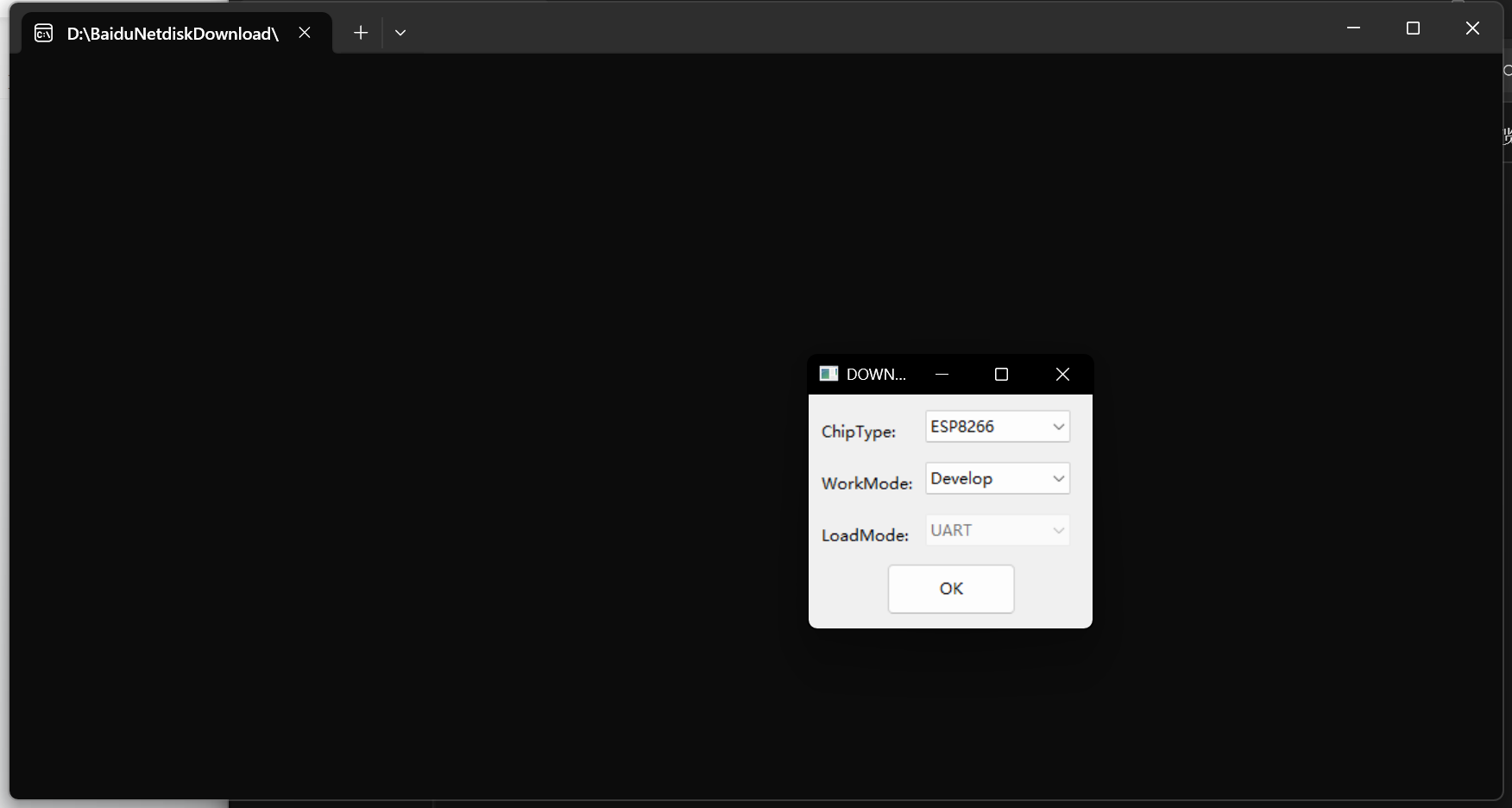The image size is (1512, 808).
Task: Expand the terminal profile dropdown chevron
Action: pyautogui.click(x=400, y=33)
